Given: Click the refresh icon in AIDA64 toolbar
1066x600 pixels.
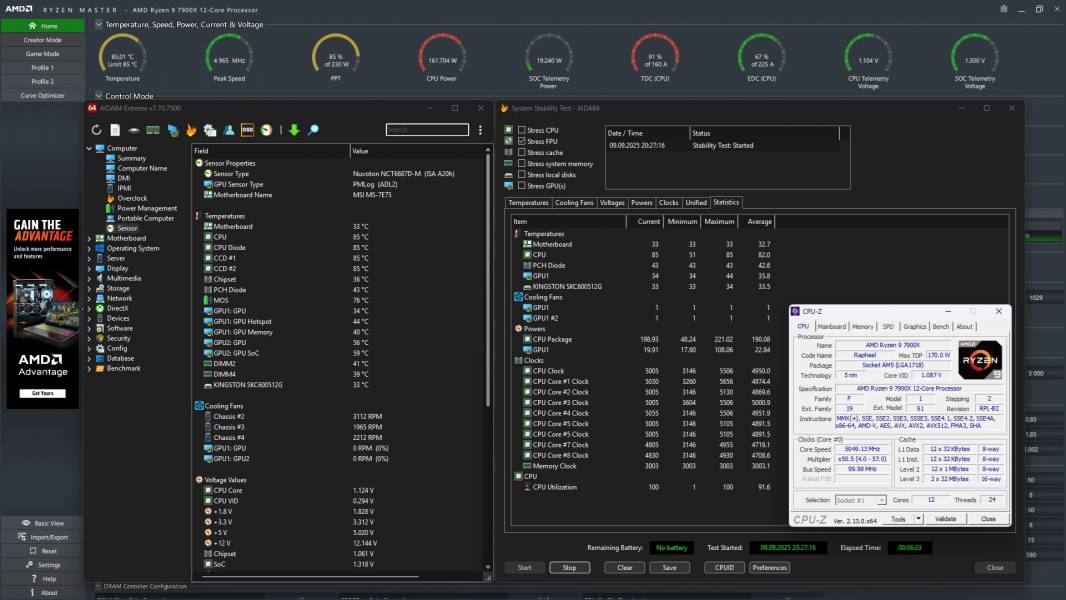Looking at the screenshot, I should point(97,129).
